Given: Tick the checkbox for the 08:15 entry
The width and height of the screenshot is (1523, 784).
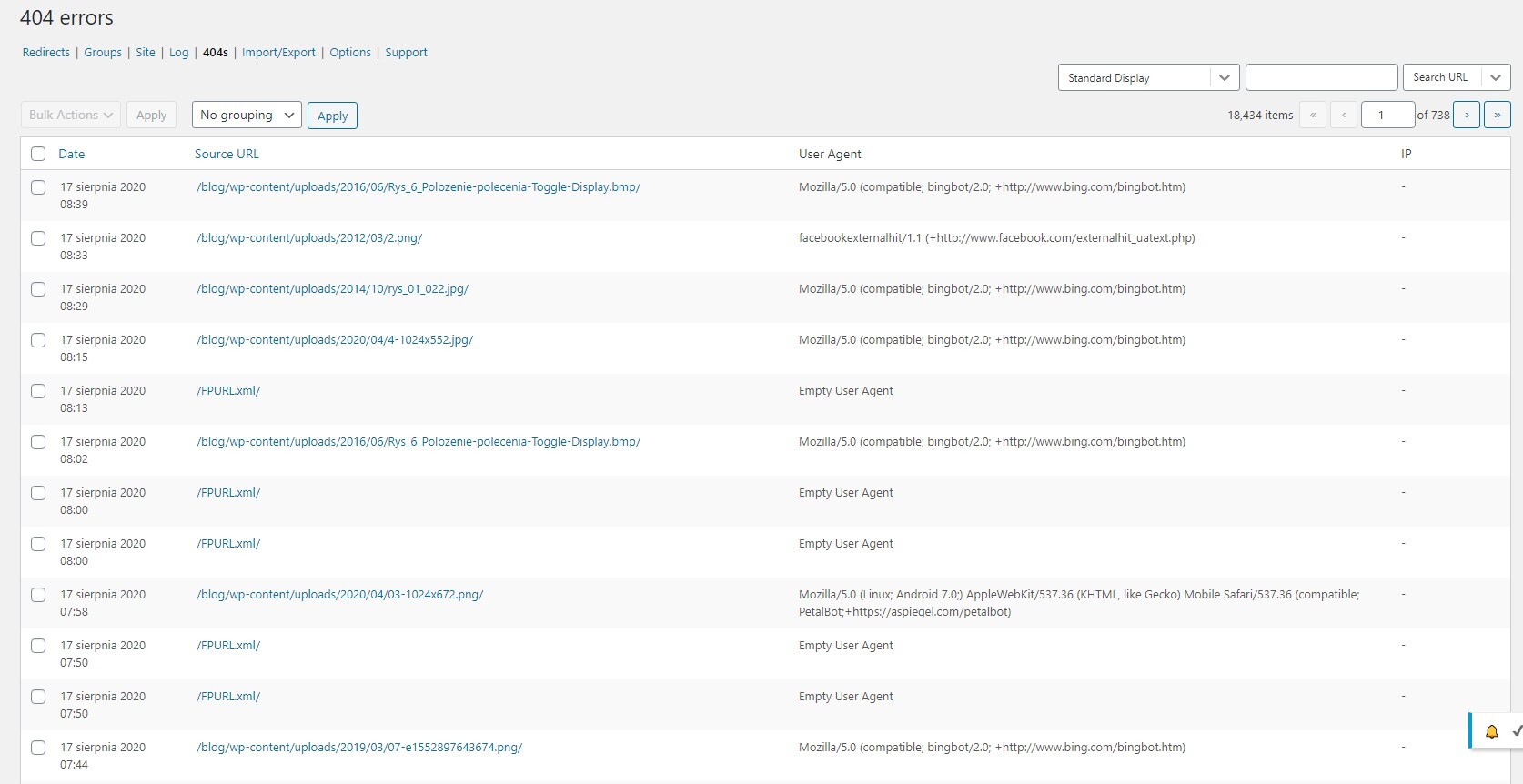Looking at the screenshot, I should click(38, 340).
